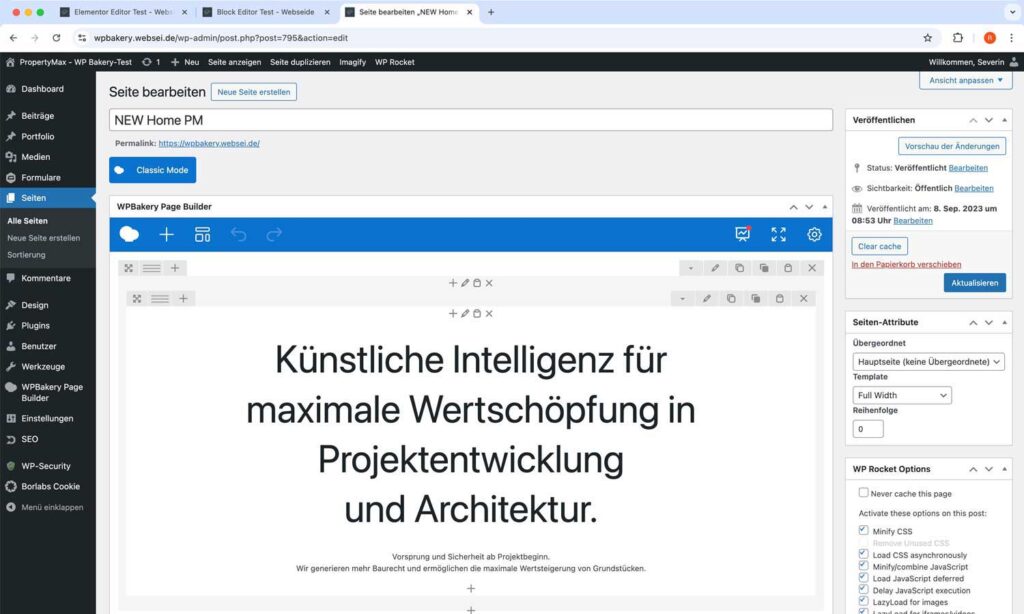Toggle LazyLoad for images checkbox
The image size is (1024, 614).
[863, 603]
